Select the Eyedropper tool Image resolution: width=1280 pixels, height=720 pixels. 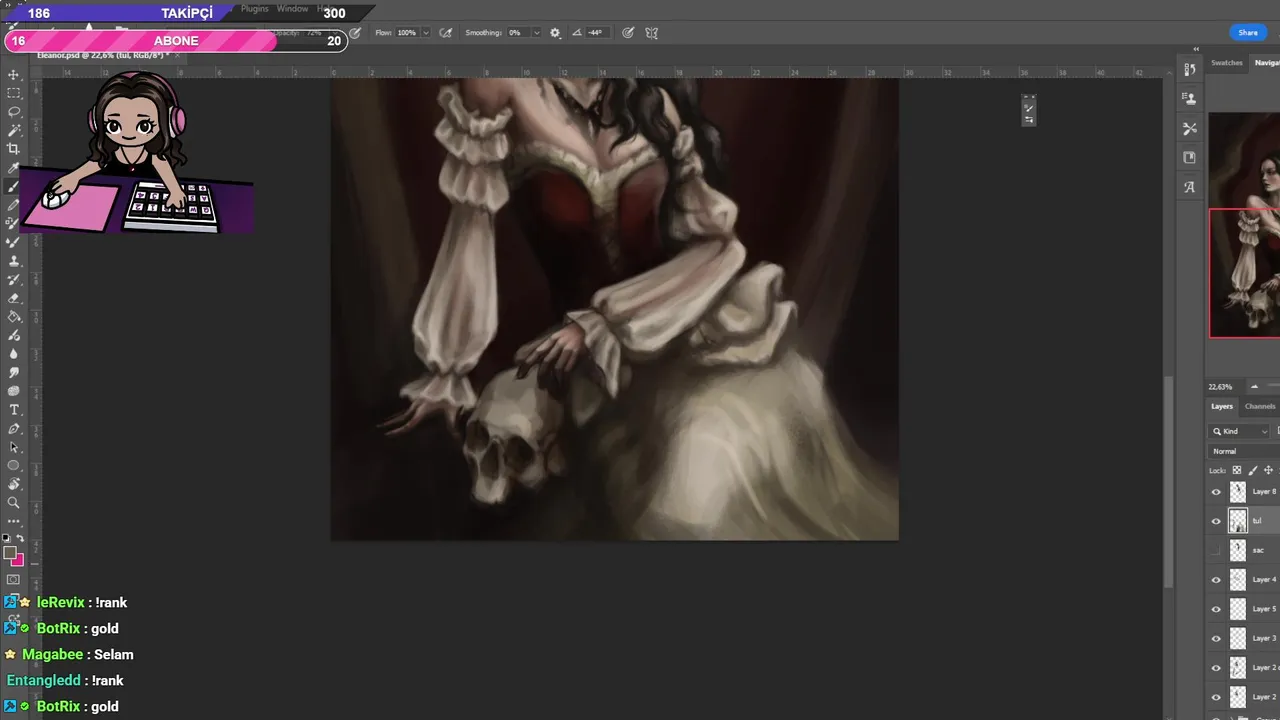click(x=14, y=168)
